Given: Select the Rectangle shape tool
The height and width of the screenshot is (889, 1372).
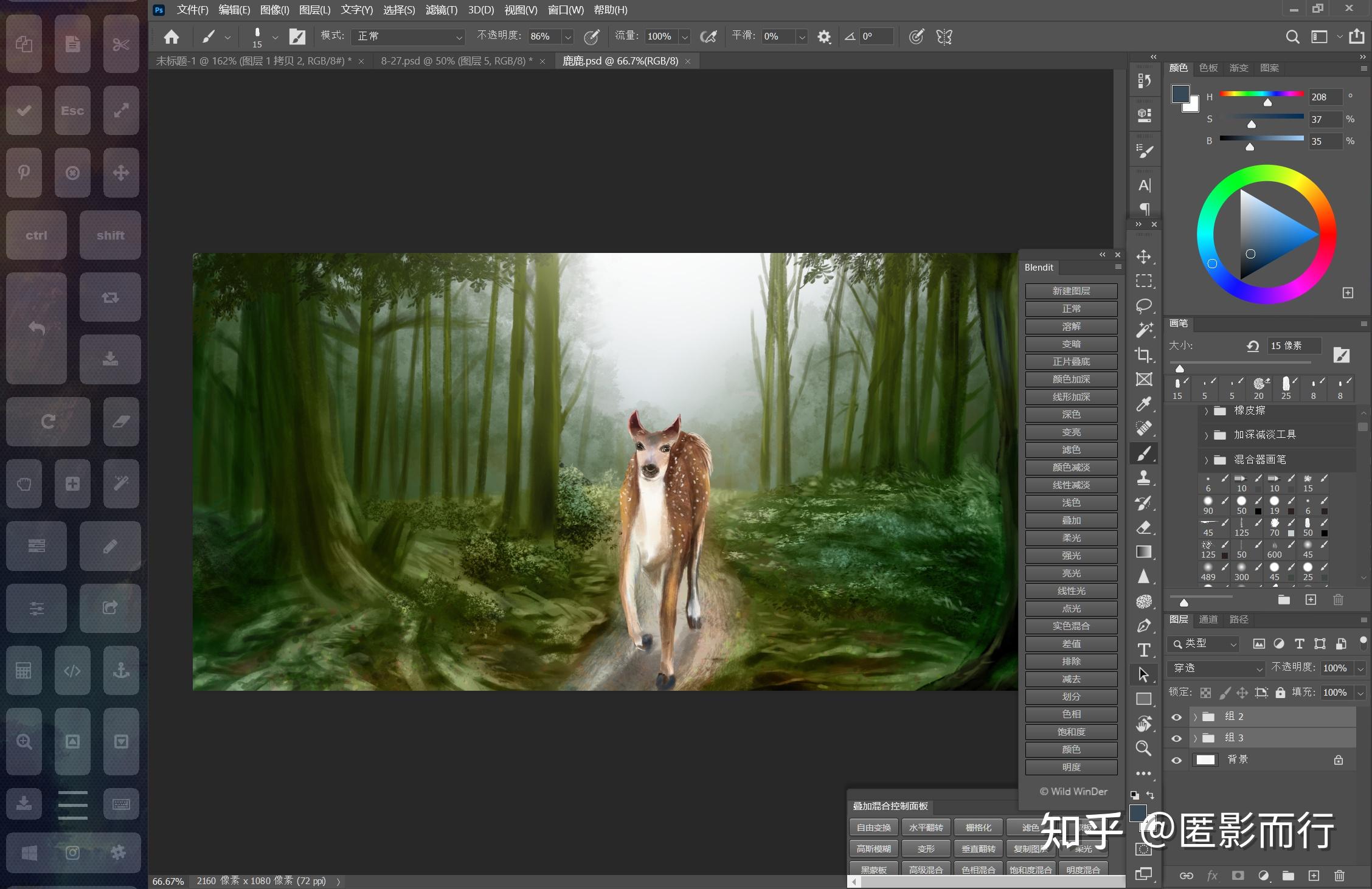Looking at the screenshot, I should 1143,699.
